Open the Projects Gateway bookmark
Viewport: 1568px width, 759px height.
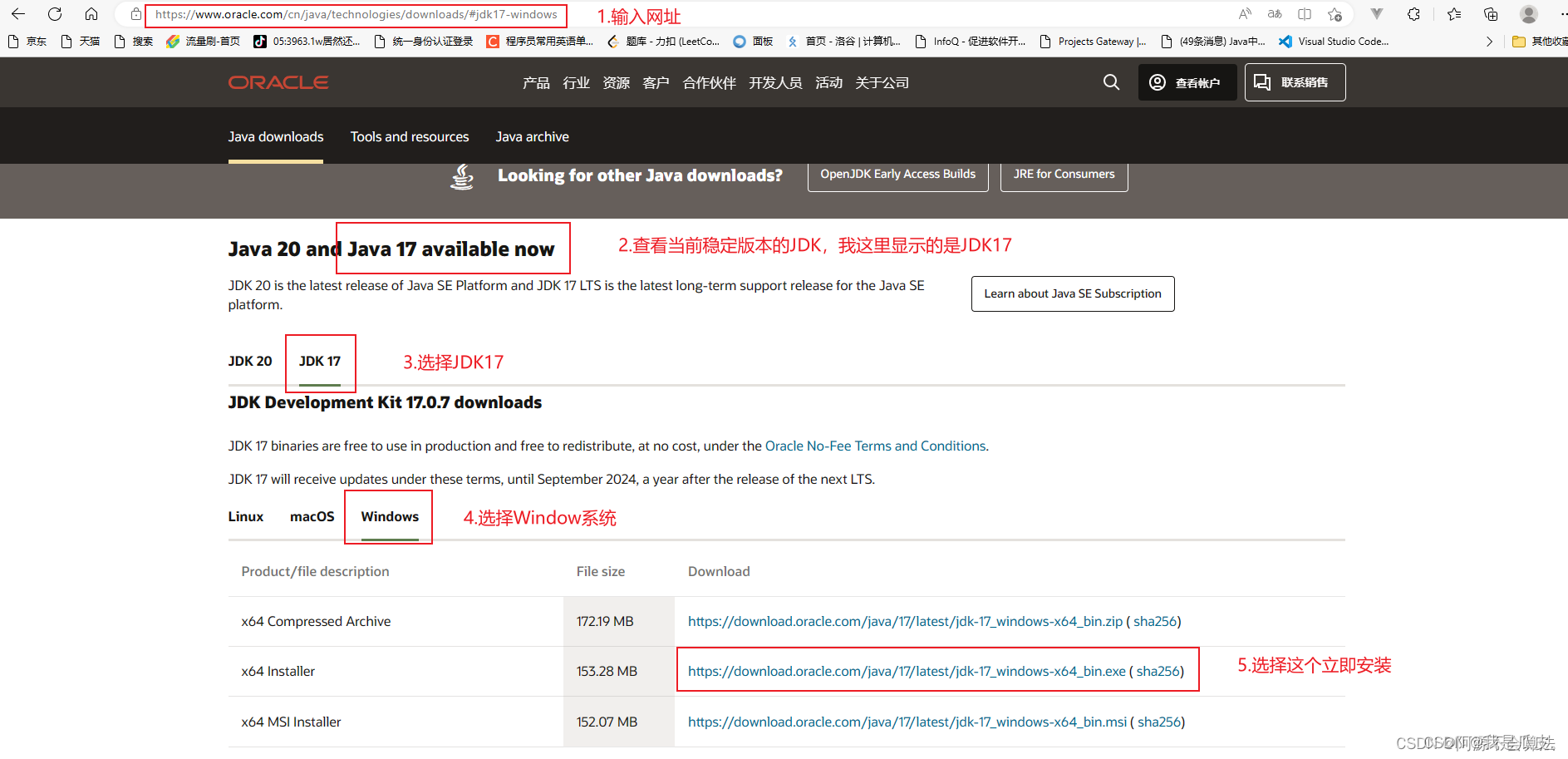coord(1094,42)
